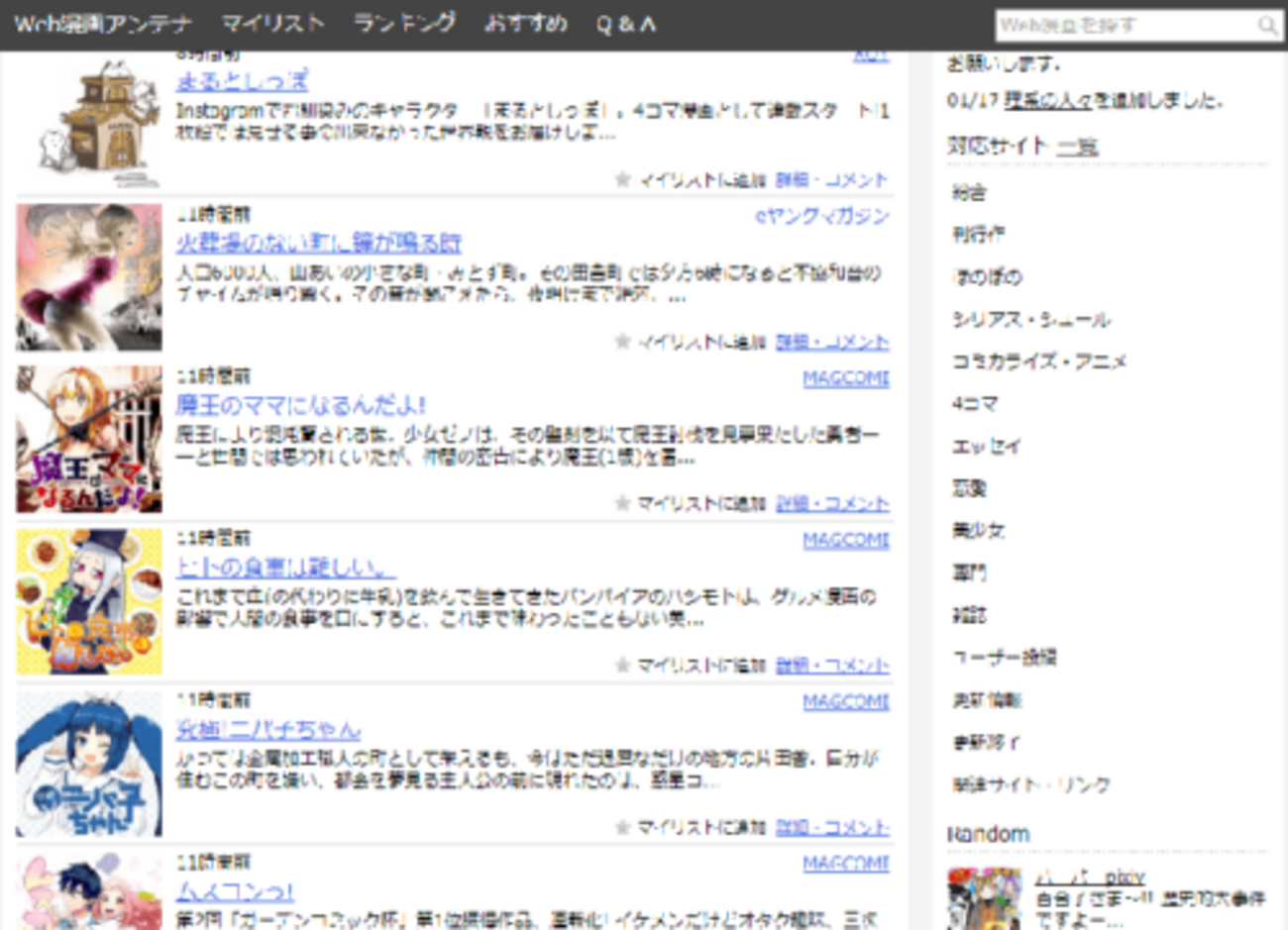Open ヒトの食事は難しい。 title link
1288x930 pixels.
(285, 567)
